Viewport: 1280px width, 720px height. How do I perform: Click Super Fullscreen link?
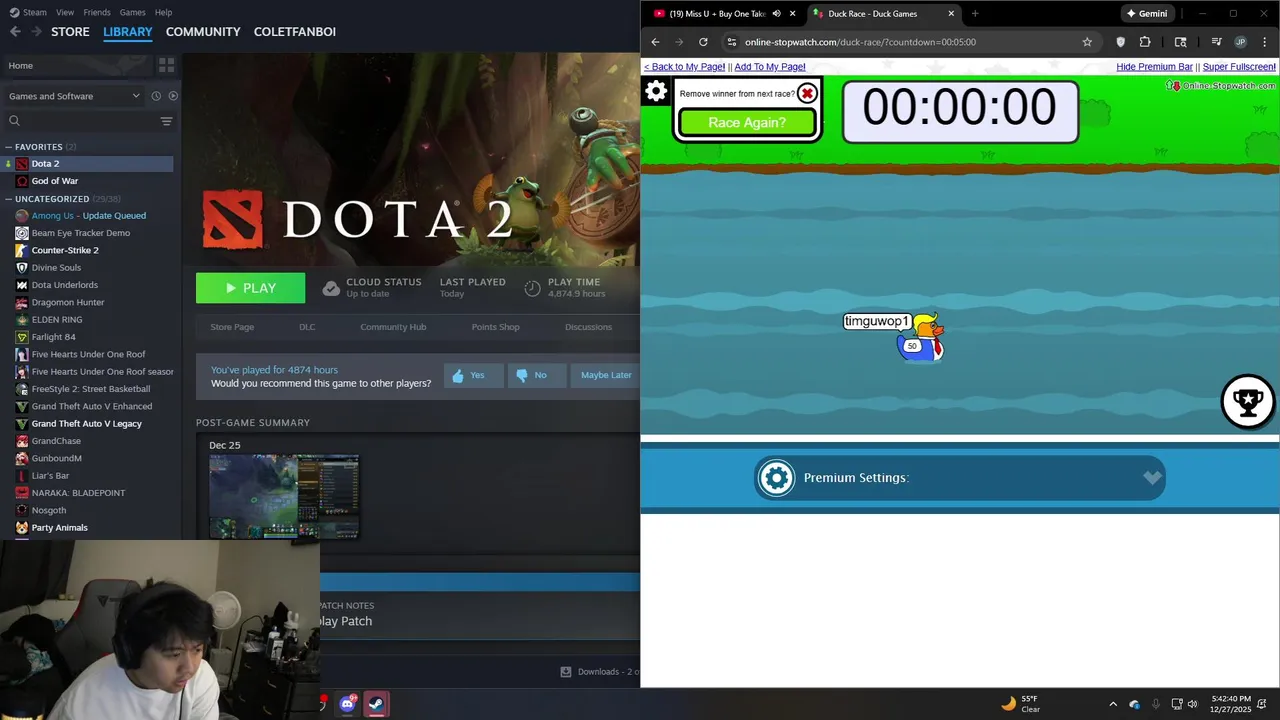tap(1239, 67)
